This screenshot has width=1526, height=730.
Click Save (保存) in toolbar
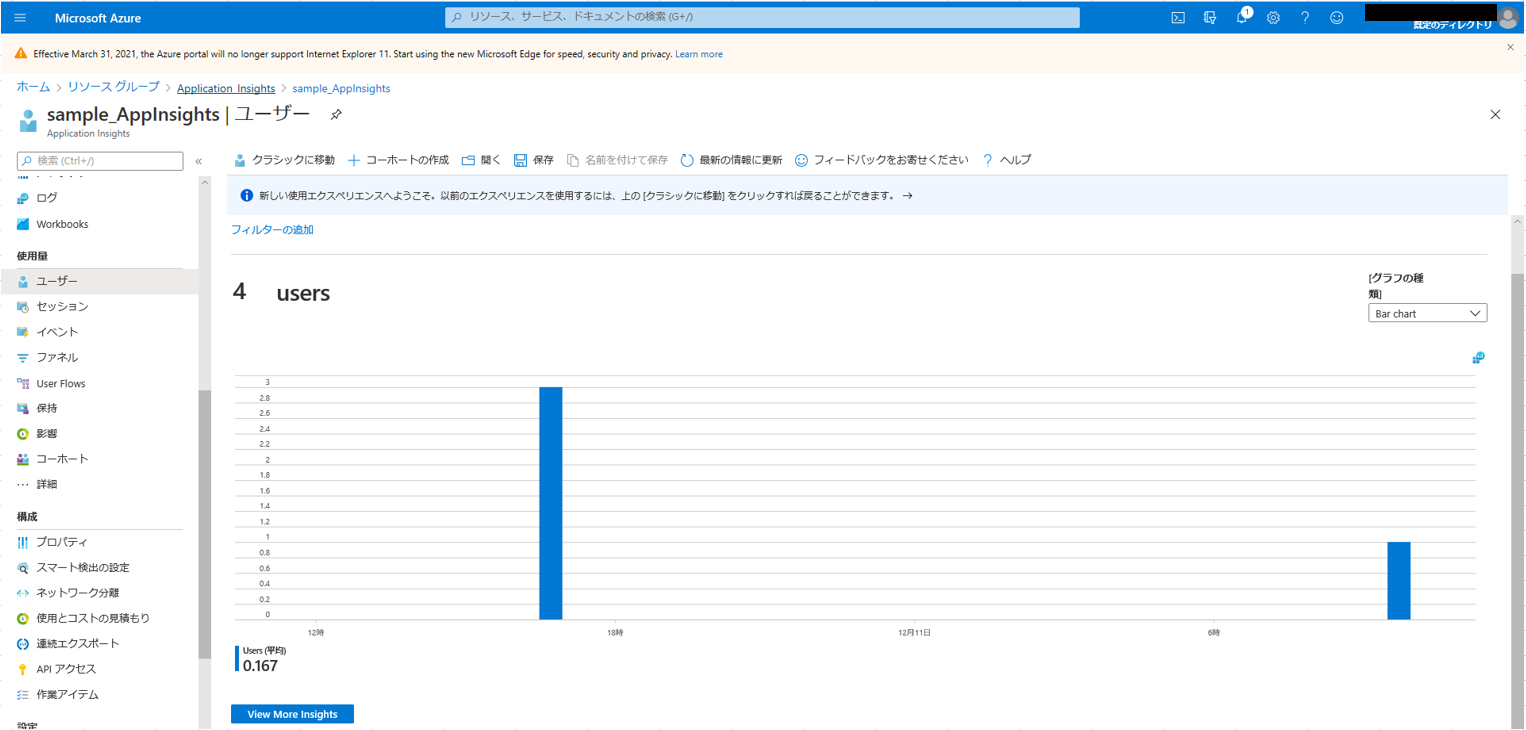534,160
